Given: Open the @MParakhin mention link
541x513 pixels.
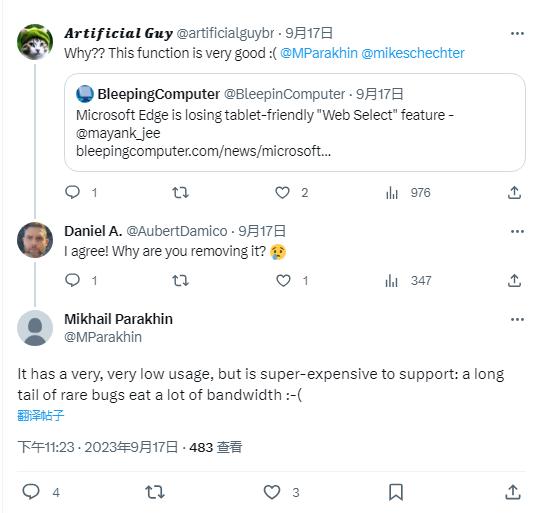Looking at the screenshot, I should 318,53.
